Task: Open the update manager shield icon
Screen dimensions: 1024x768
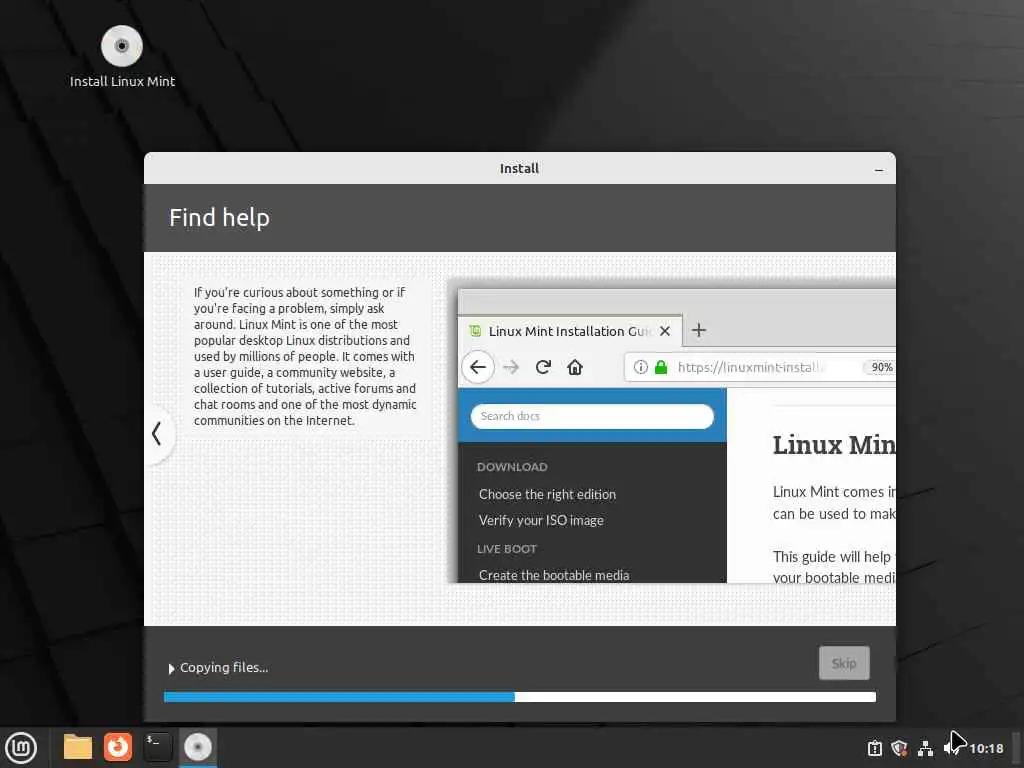Action: (x=900, y=748)
